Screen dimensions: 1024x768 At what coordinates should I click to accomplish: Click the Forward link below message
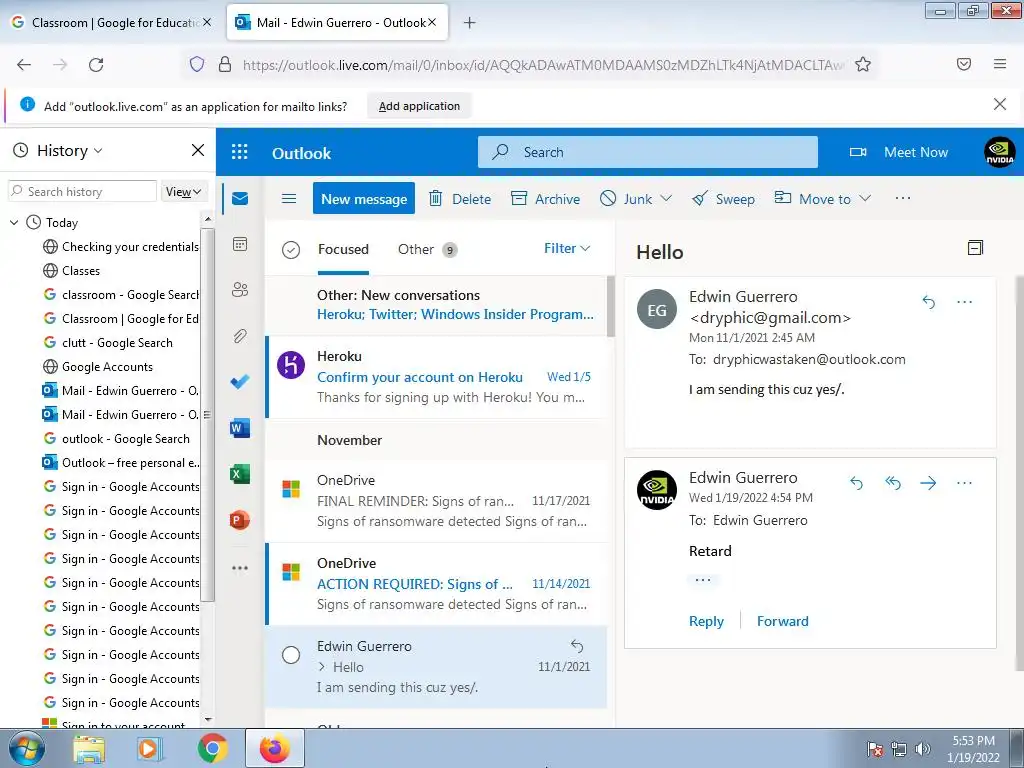(x=782, y=621)
